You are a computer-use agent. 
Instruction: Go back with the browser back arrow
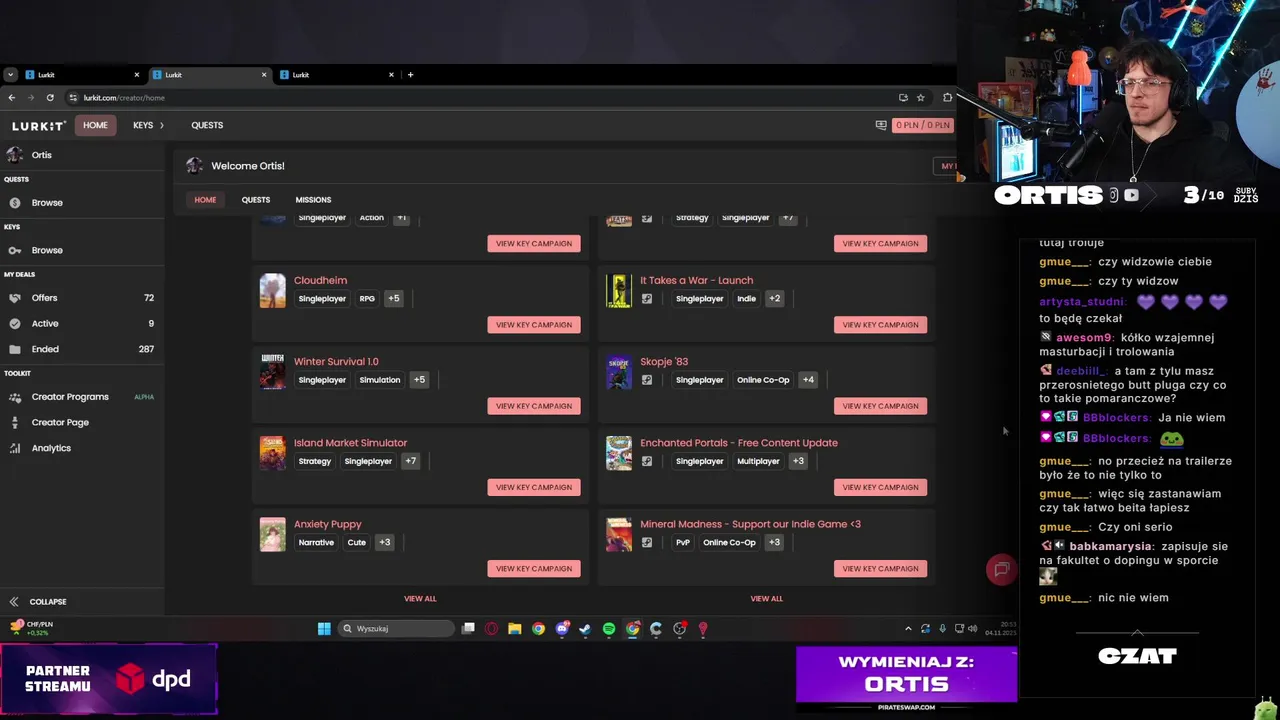pyautogui.click(x=11, y=98)
